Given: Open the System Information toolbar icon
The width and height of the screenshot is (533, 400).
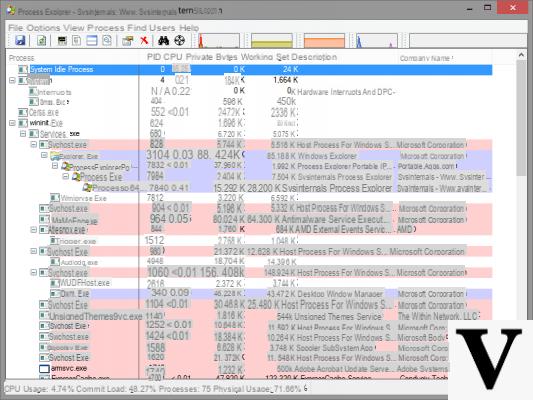Looking at the screenshot, I should click(62, 41).
